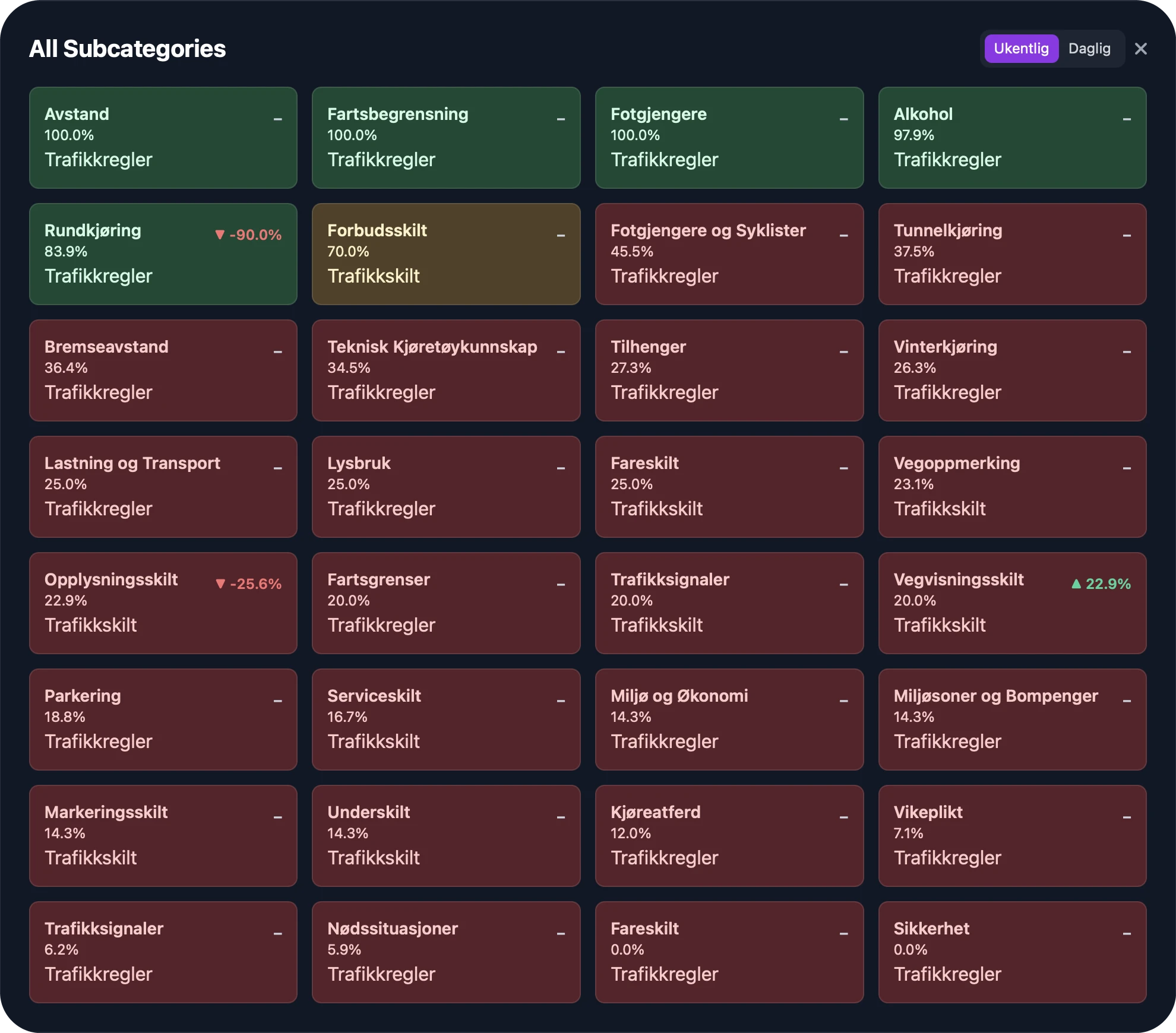Collapse the Fartsbegrensning card
The height and width of the screenshot is (1033, 1176).
click(x=561, y=119)
